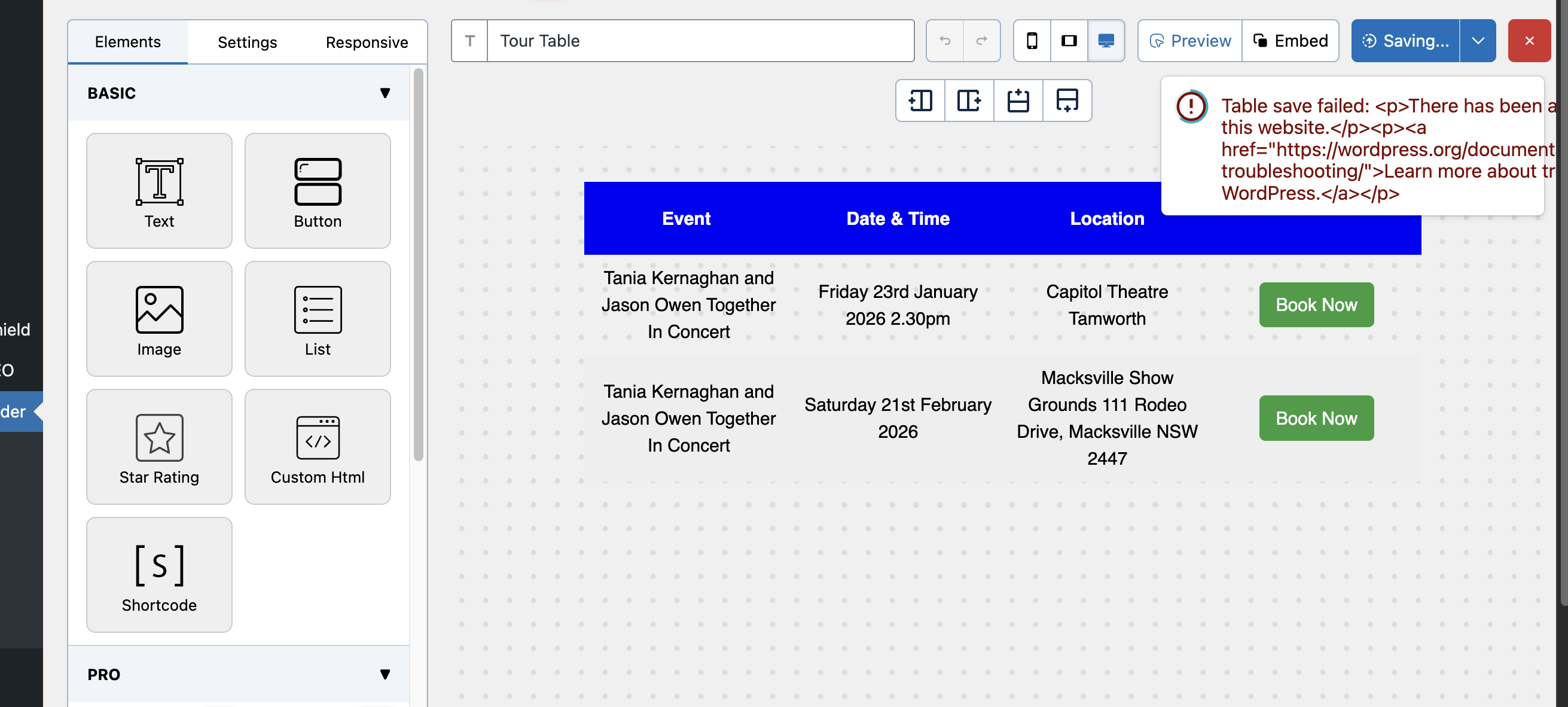Switch to tablet device view

tap(1069, 41)
